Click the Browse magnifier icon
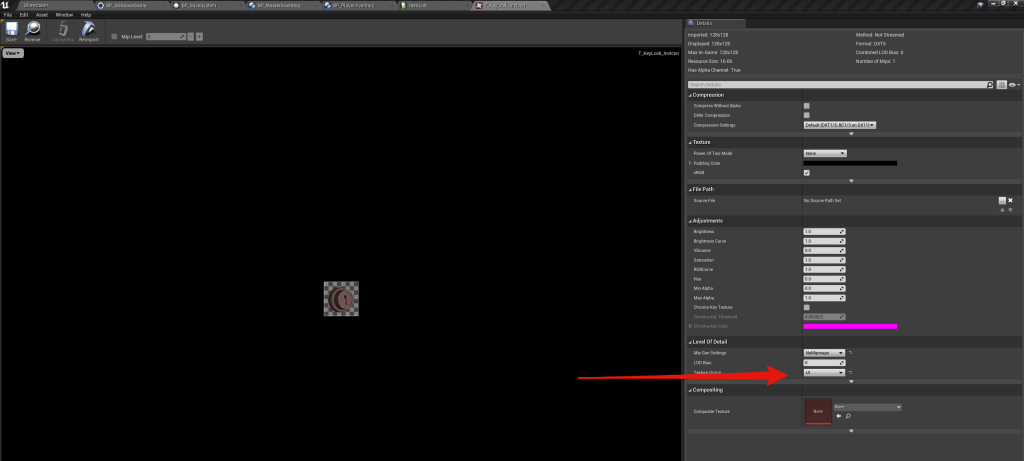 (x=33, y=33)
